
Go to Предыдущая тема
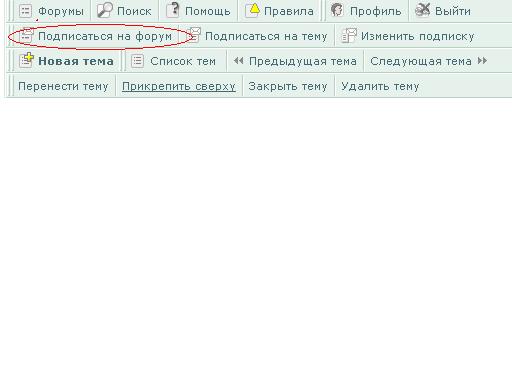pyautogui.click(x=303, y=61)
